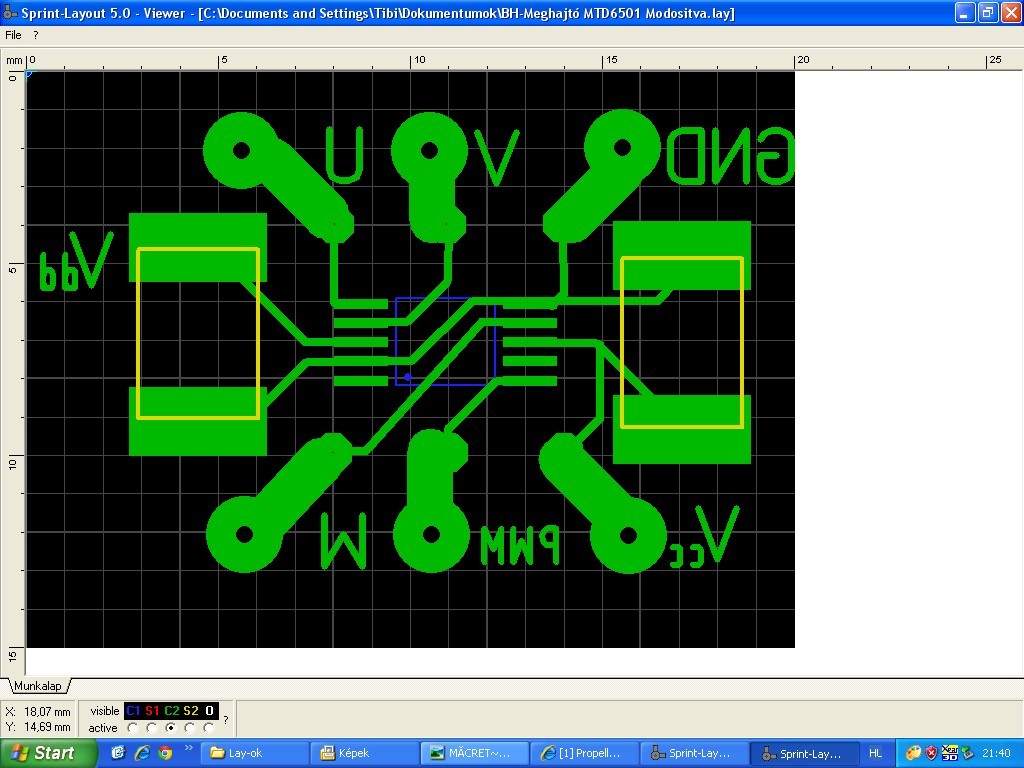
Task: Click the 21:40 system clock
Action: [996, 753]
